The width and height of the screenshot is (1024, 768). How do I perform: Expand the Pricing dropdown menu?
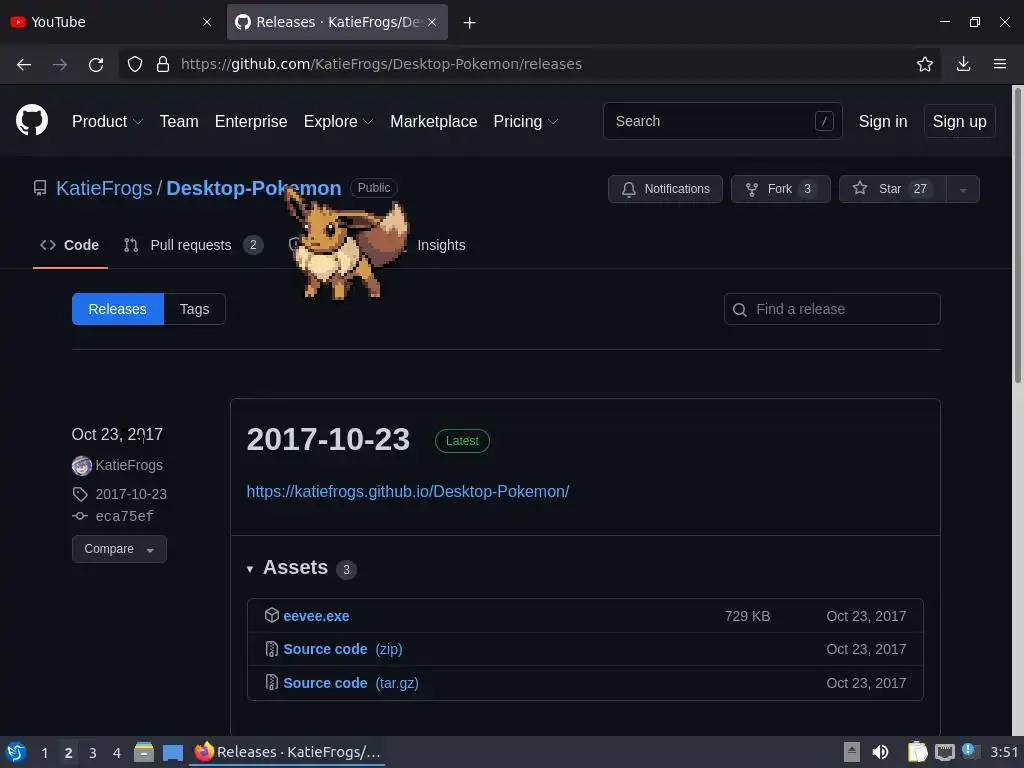pyautogui.click(x=526, y=121)
